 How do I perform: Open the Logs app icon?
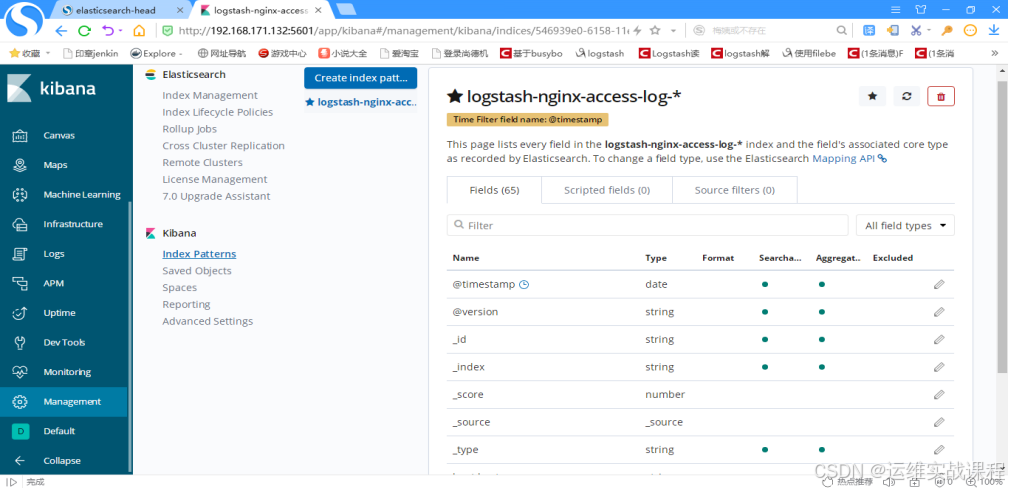point(19,254)
